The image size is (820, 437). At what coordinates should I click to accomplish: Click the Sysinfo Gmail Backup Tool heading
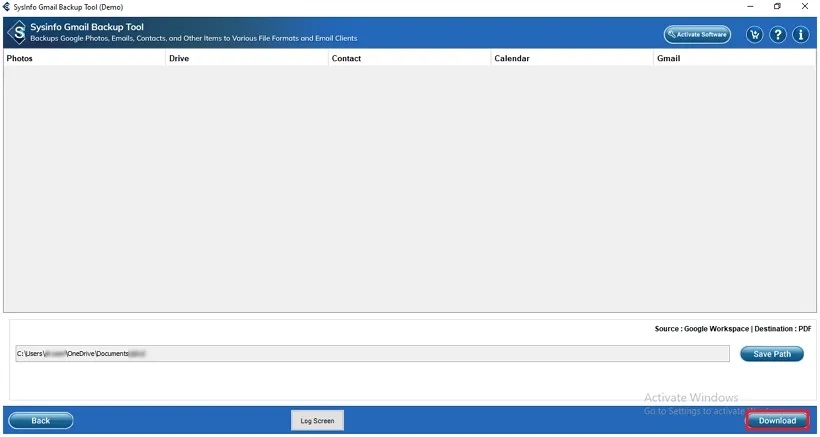[87, 27]
